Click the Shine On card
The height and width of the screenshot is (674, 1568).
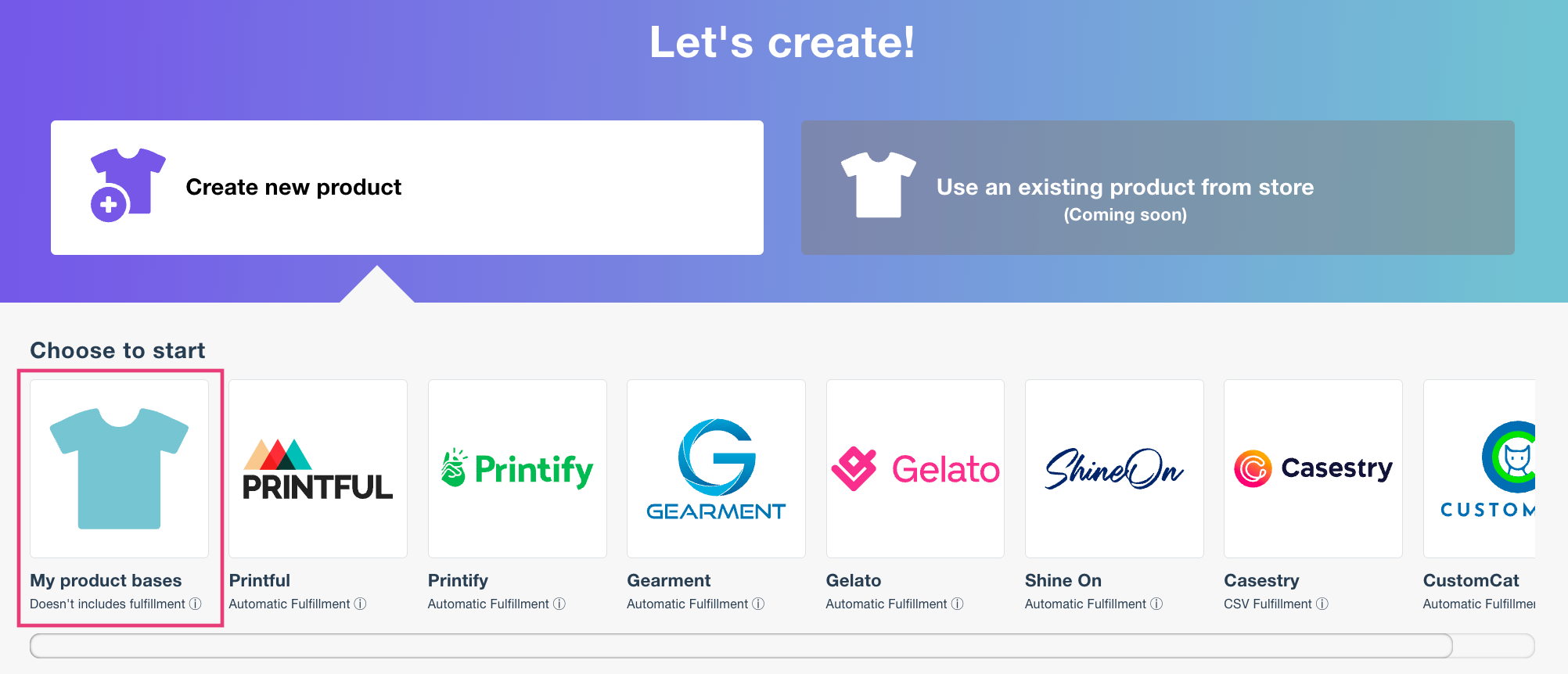(1113, 494)
